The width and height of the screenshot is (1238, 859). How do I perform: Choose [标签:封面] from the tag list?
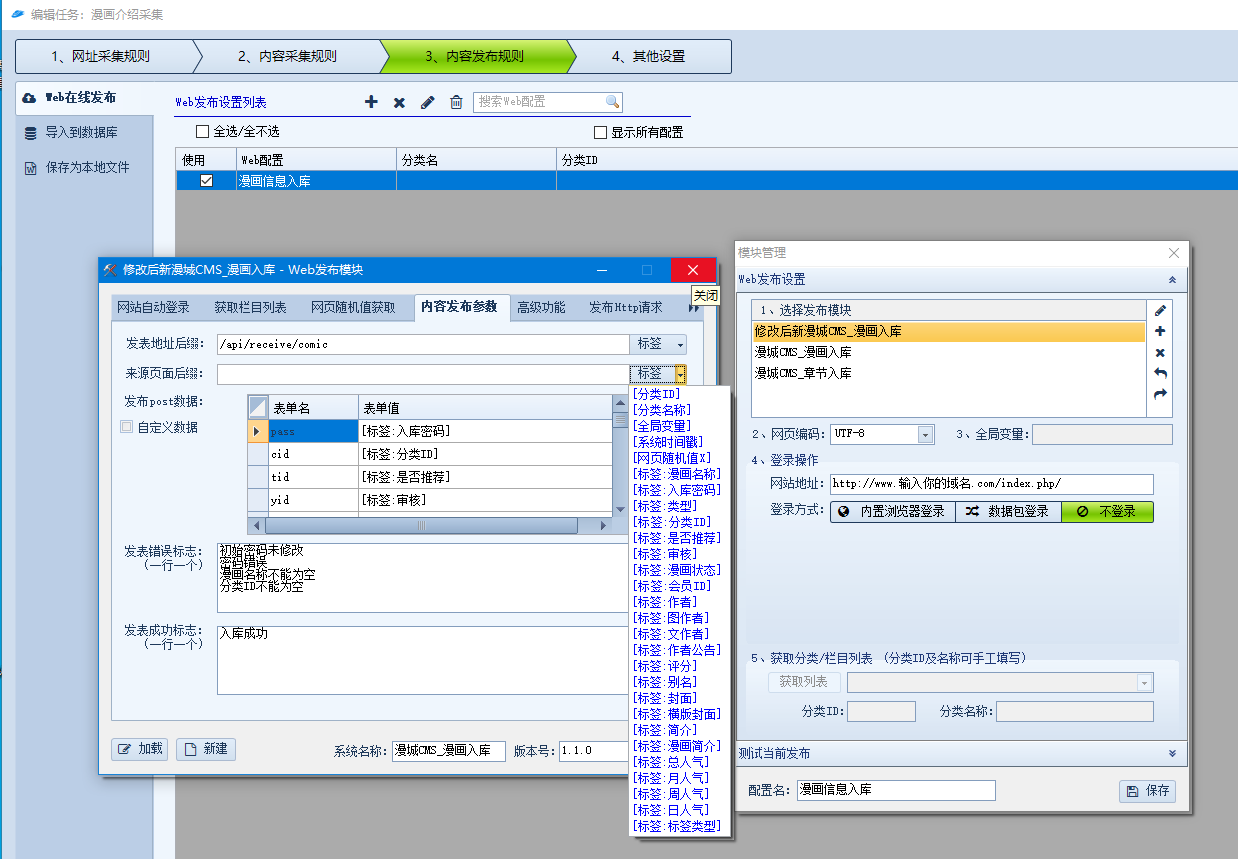pyautogui.click(x=665, y=698)
